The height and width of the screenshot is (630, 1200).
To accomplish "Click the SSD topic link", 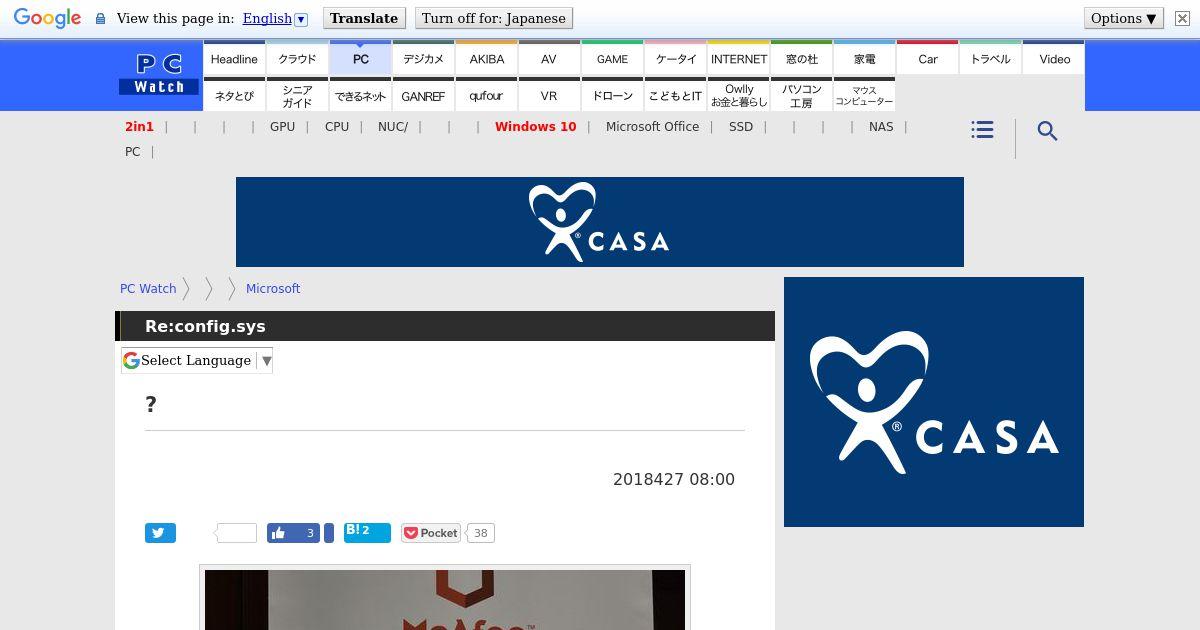I will pyautogui.click(x=741, y=127).
